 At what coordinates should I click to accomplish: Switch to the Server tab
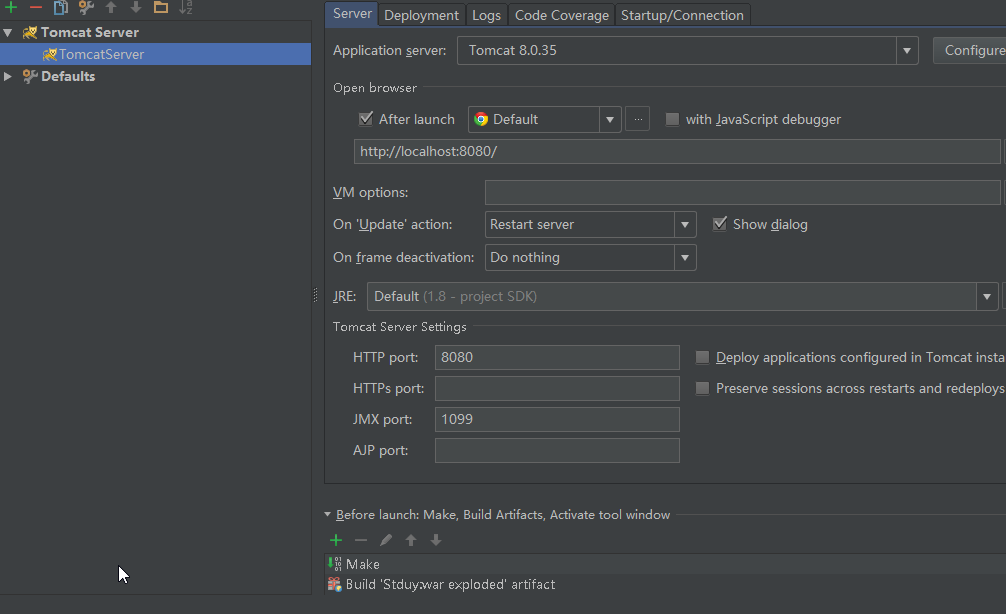pos(352,13)
